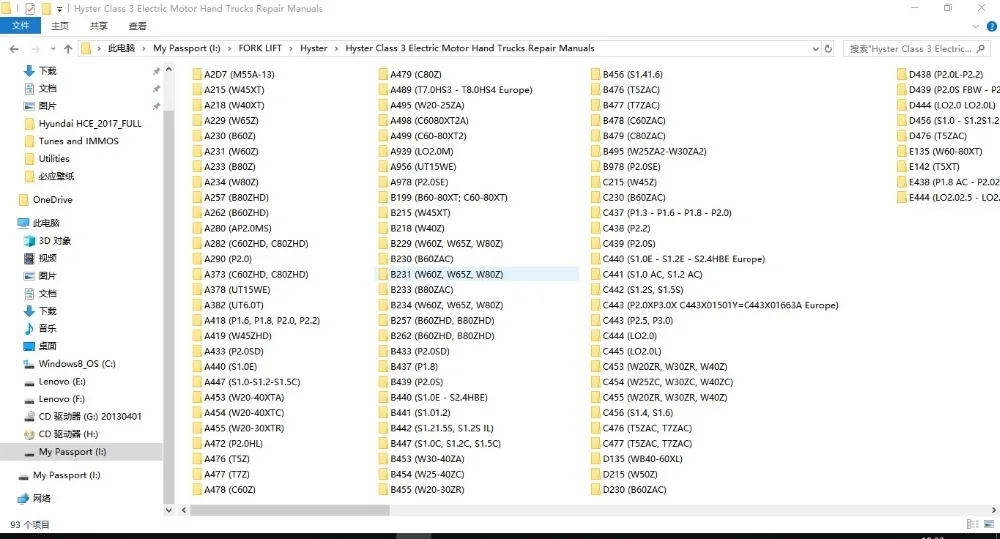This screenshot has height=539, width=1000.
Task: Select folder A939 (LO2.0M)
Action: (x=416, y=151)
